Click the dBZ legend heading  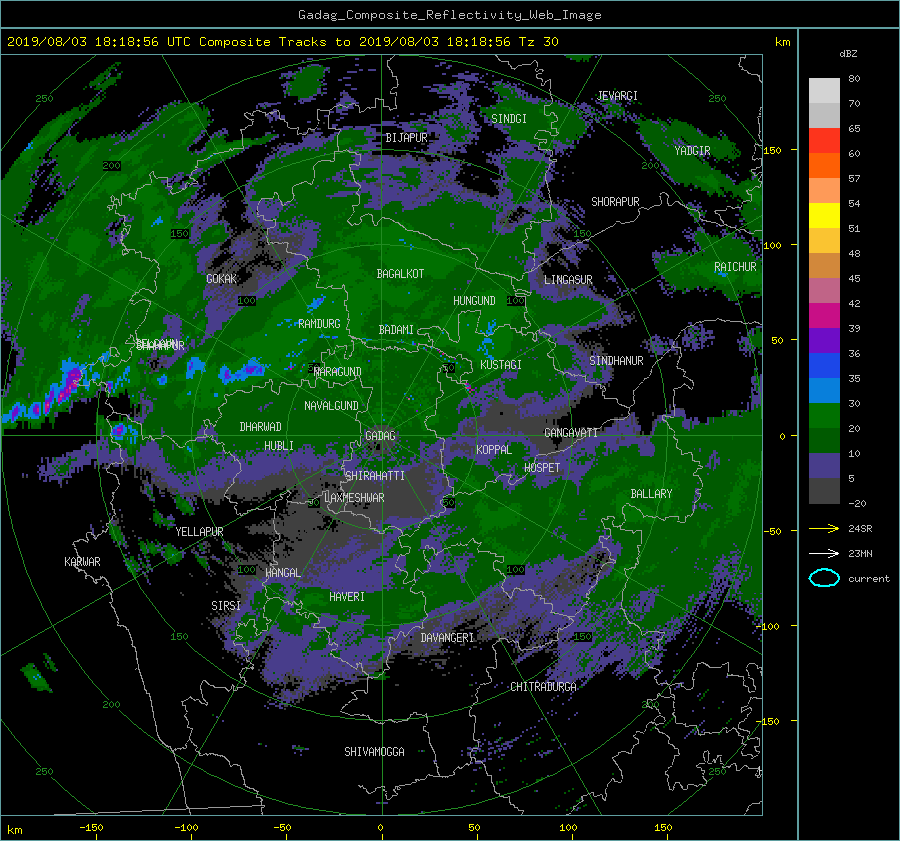click(848, 54)
